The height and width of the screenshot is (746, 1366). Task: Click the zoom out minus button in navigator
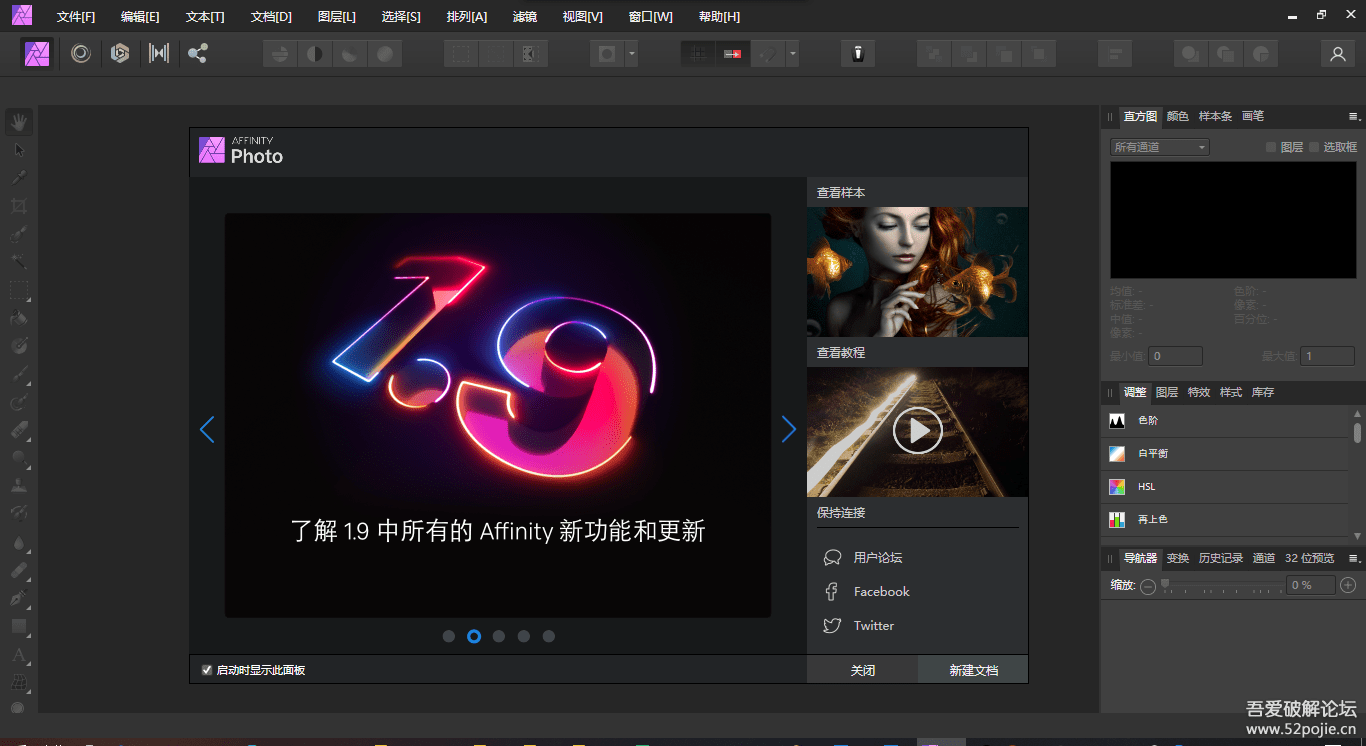point(1148,586)
